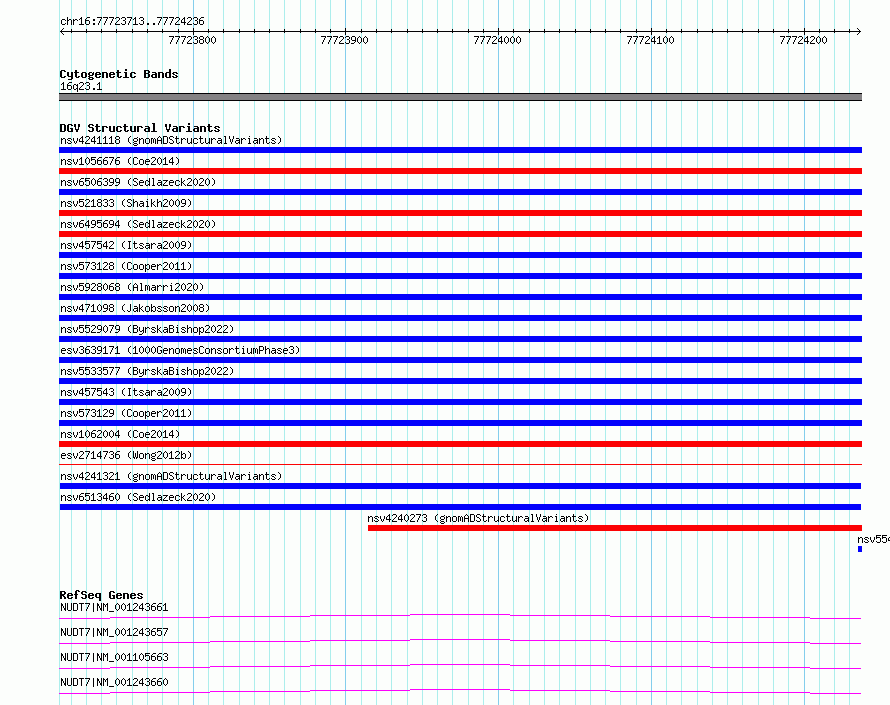The image size is (890, 705).
Task: Select the nsv471098 (Jakobsson2008) label
Action: 135,308
